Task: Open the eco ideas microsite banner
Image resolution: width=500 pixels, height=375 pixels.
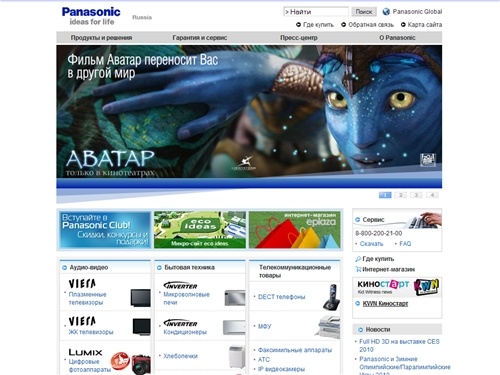Action: point(200,230)
